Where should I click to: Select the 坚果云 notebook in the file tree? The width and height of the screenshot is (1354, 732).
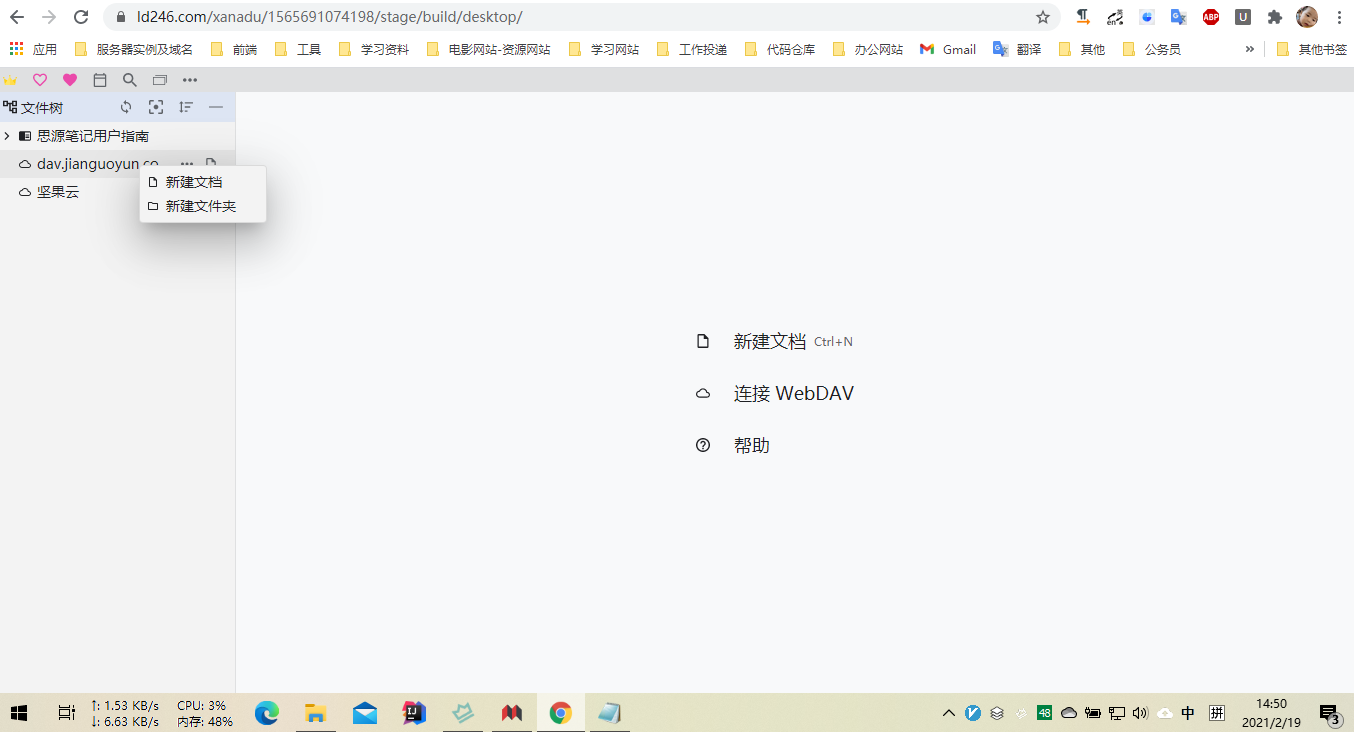(57, 191)
